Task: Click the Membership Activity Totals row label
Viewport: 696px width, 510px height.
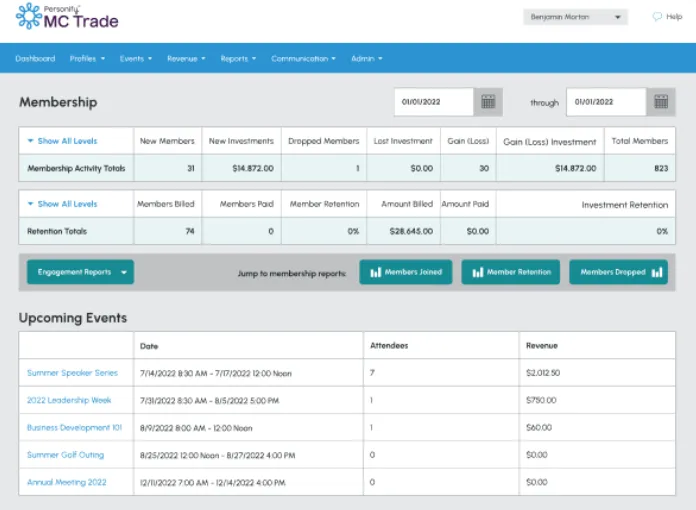Action: 76,168
